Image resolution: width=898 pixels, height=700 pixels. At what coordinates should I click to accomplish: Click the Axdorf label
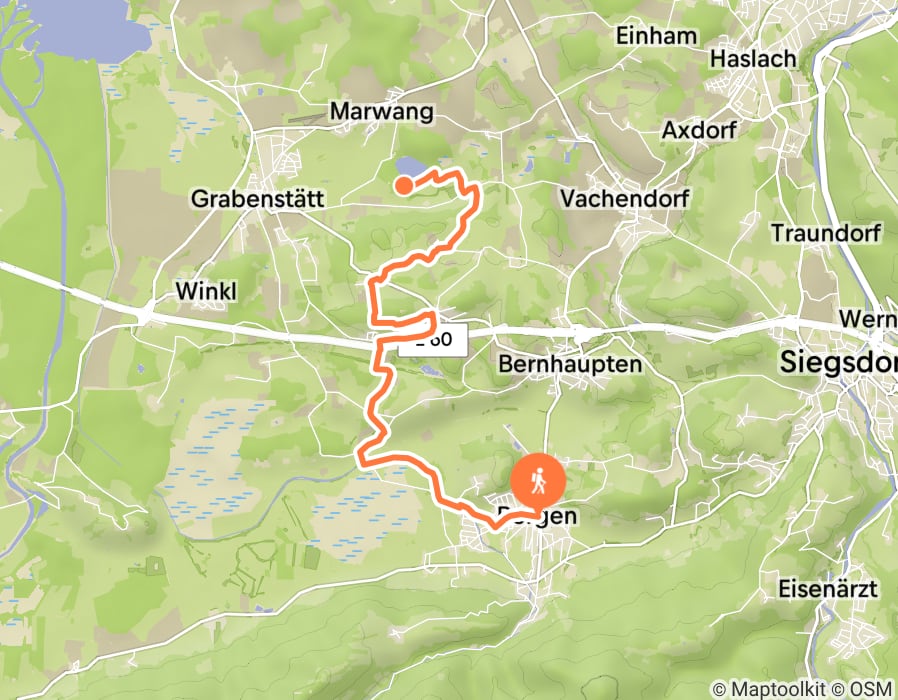699,130
